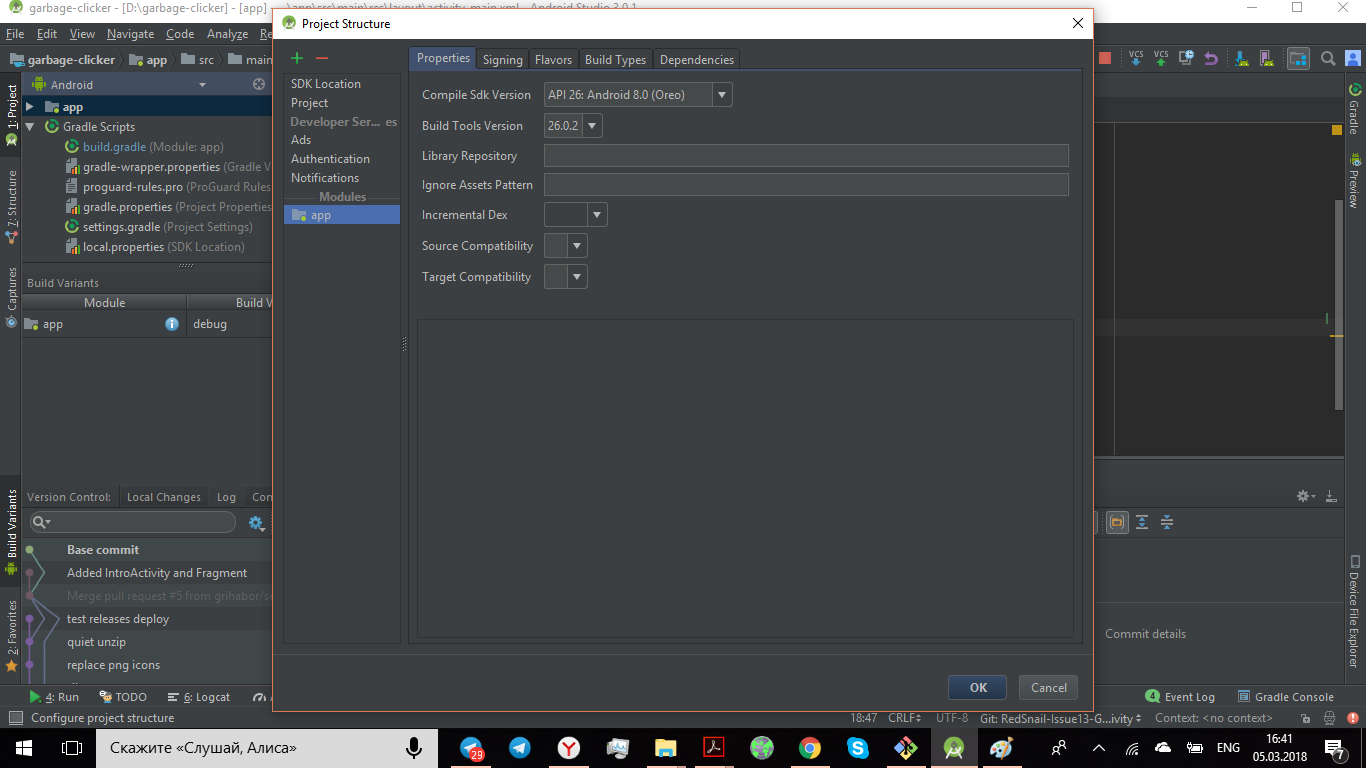1366x768 pixels.
Task: Open the Logcat tool window
Action: point(199,697)
